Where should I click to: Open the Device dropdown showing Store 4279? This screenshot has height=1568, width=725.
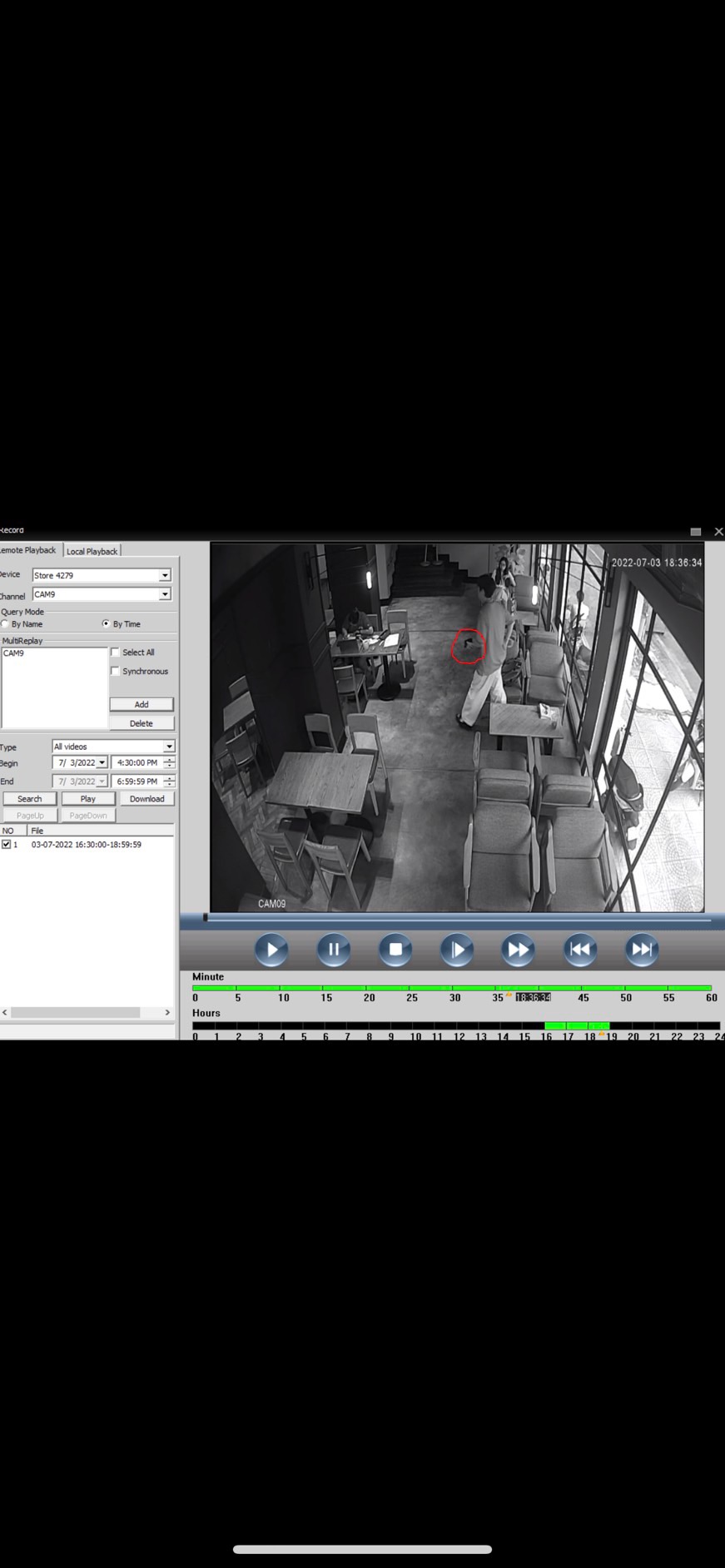tap(165, 575)
